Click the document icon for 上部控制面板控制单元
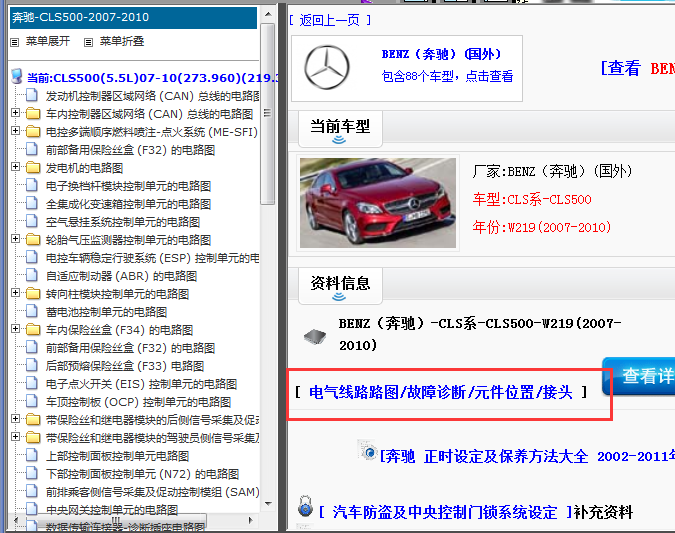Image resolution: width=675 pixels, height=533 pixels. 31,455
